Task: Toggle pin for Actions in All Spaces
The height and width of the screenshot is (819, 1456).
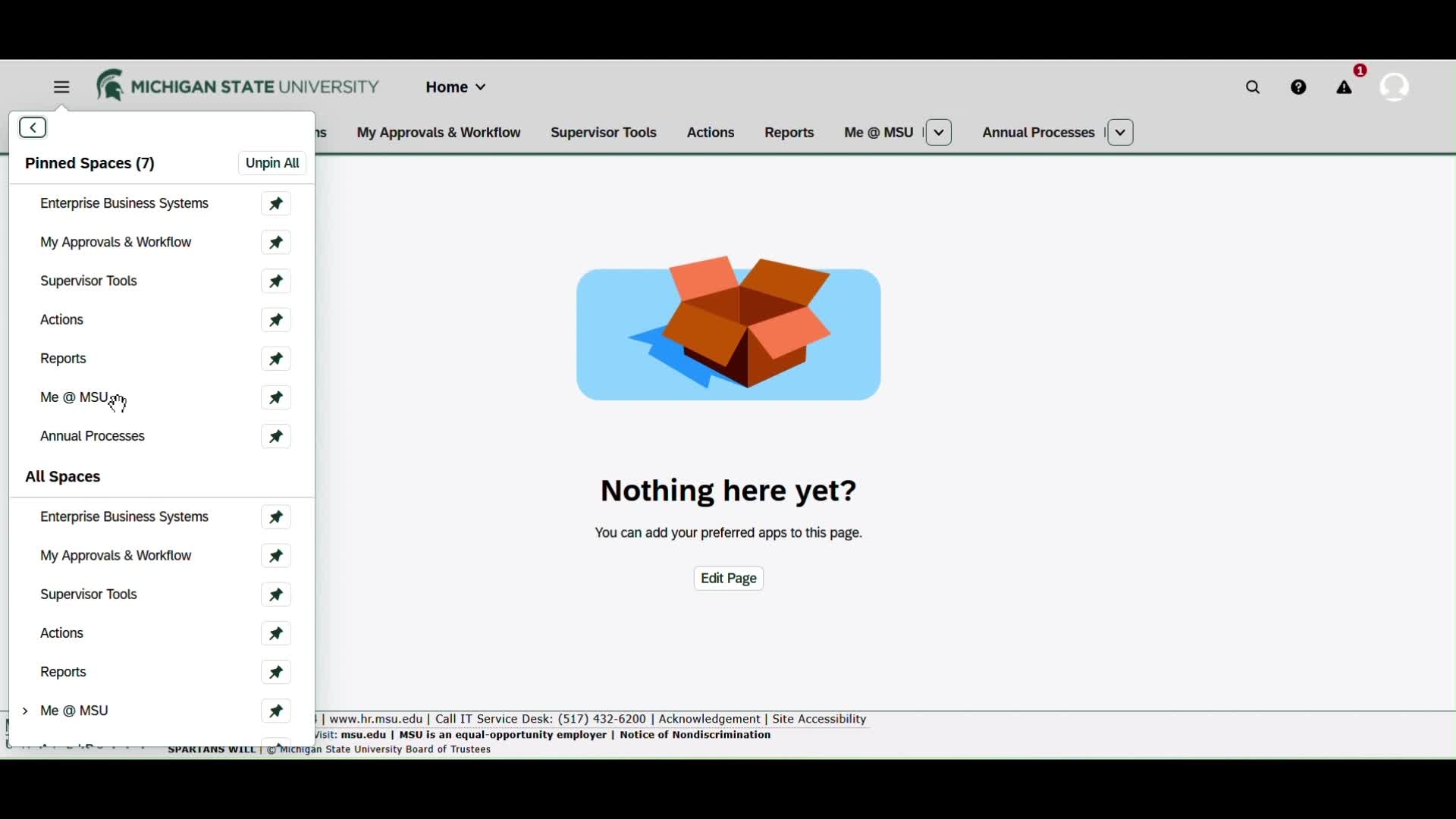Action: (277, 635)
